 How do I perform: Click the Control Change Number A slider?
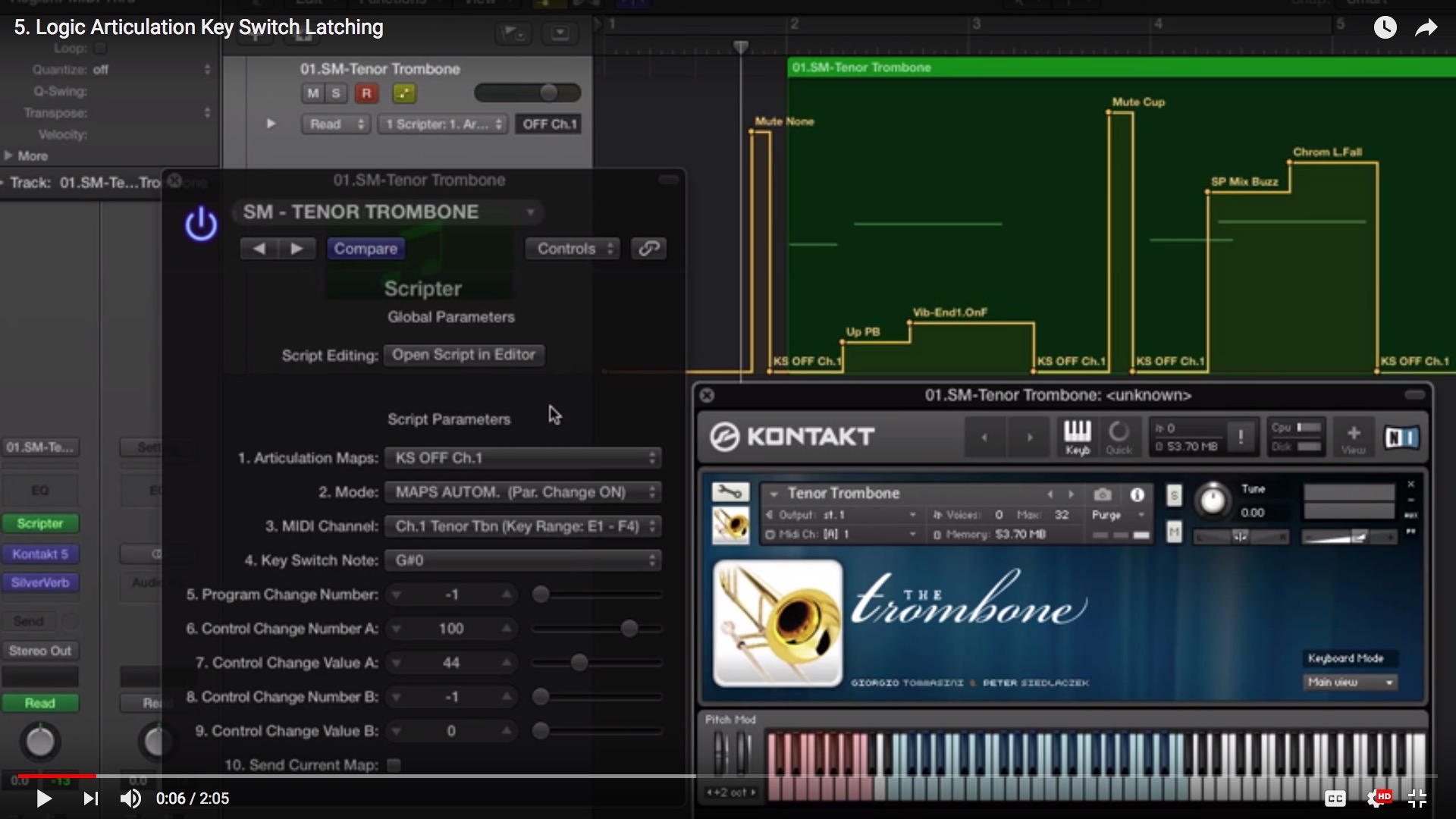tap(629, 629)
